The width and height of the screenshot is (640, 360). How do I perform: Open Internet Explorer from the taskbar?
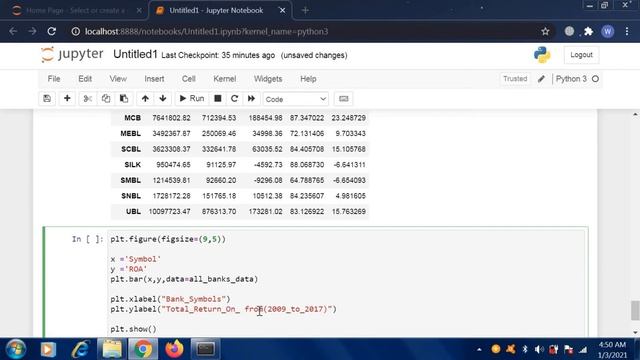click(80, 349)
